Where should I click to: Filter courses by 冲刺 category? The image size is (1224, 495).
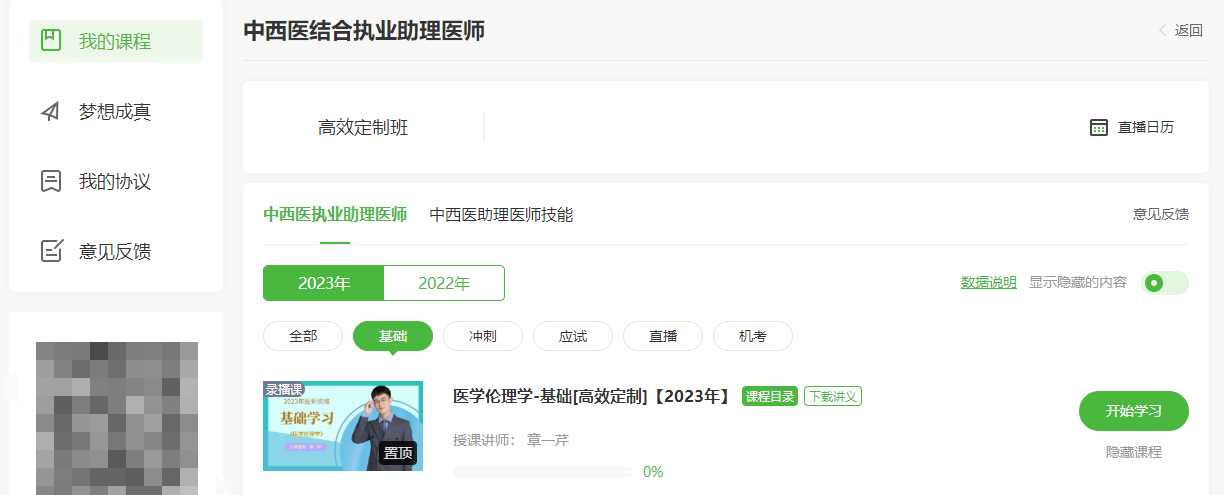[483, 336]
